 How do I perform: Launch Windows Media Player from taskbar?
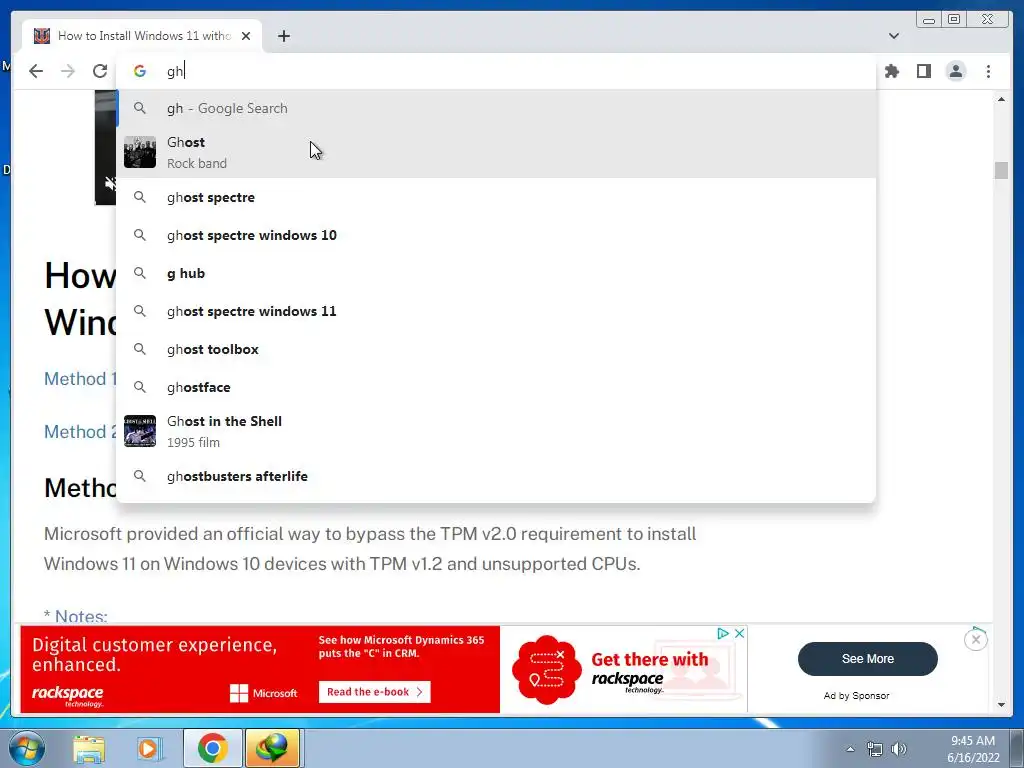pyautogui.click(x=150, y=748)
